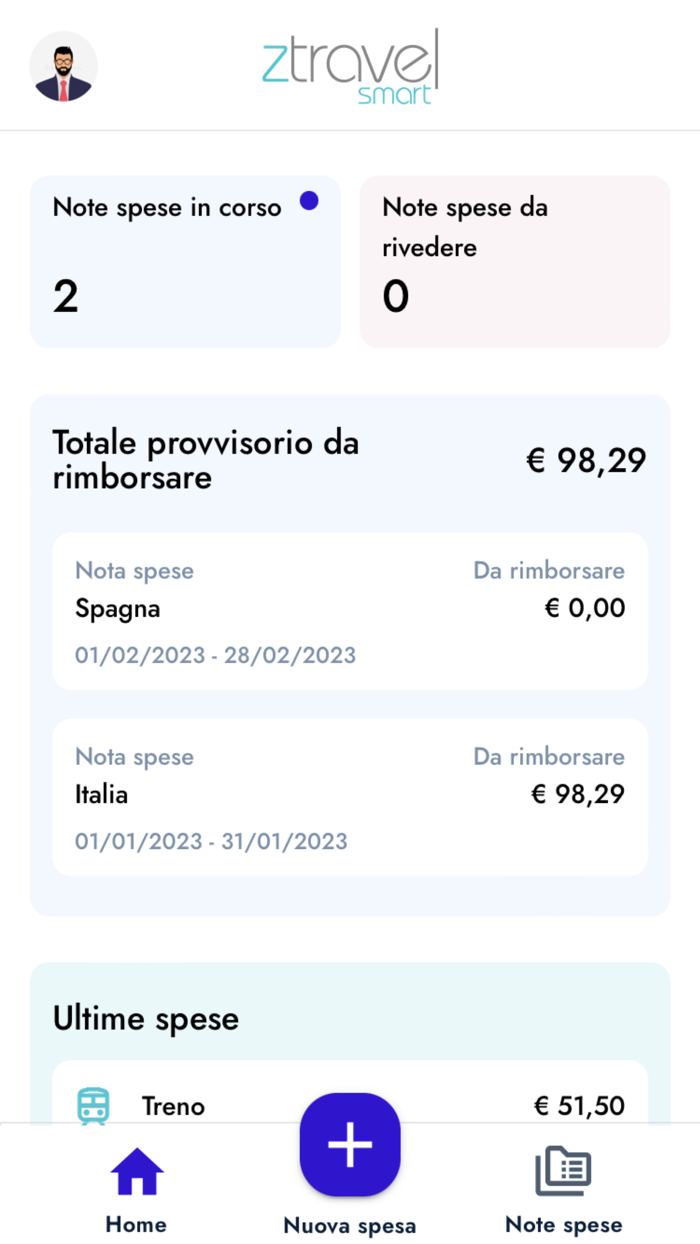Tap the Ultime spese section header
The image size is (700, 1244).
[x=145, y=1018]
